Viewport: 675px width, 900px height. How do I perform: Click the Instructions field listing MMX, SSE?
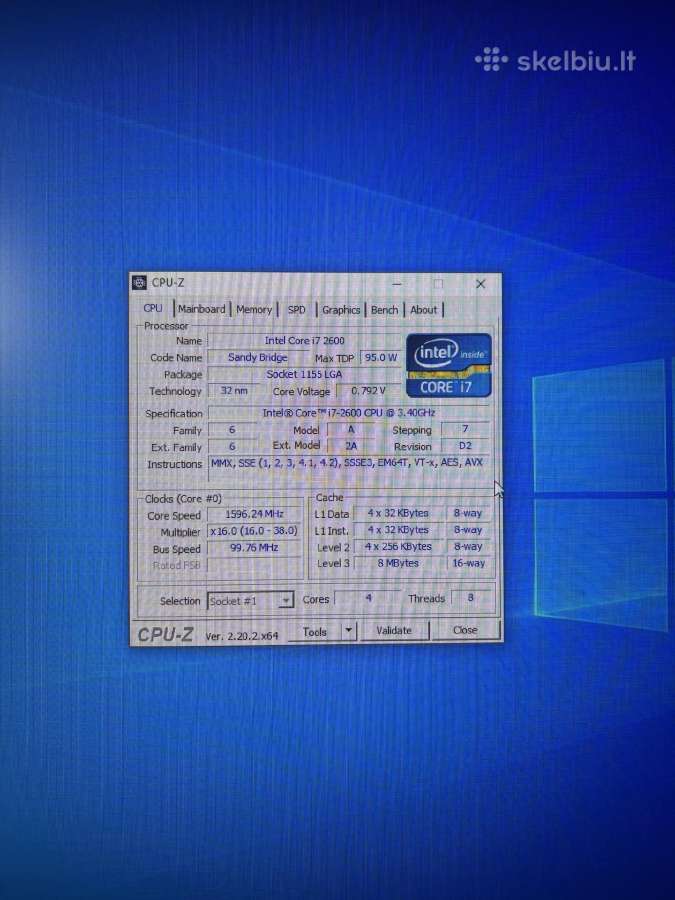[349, 468]
